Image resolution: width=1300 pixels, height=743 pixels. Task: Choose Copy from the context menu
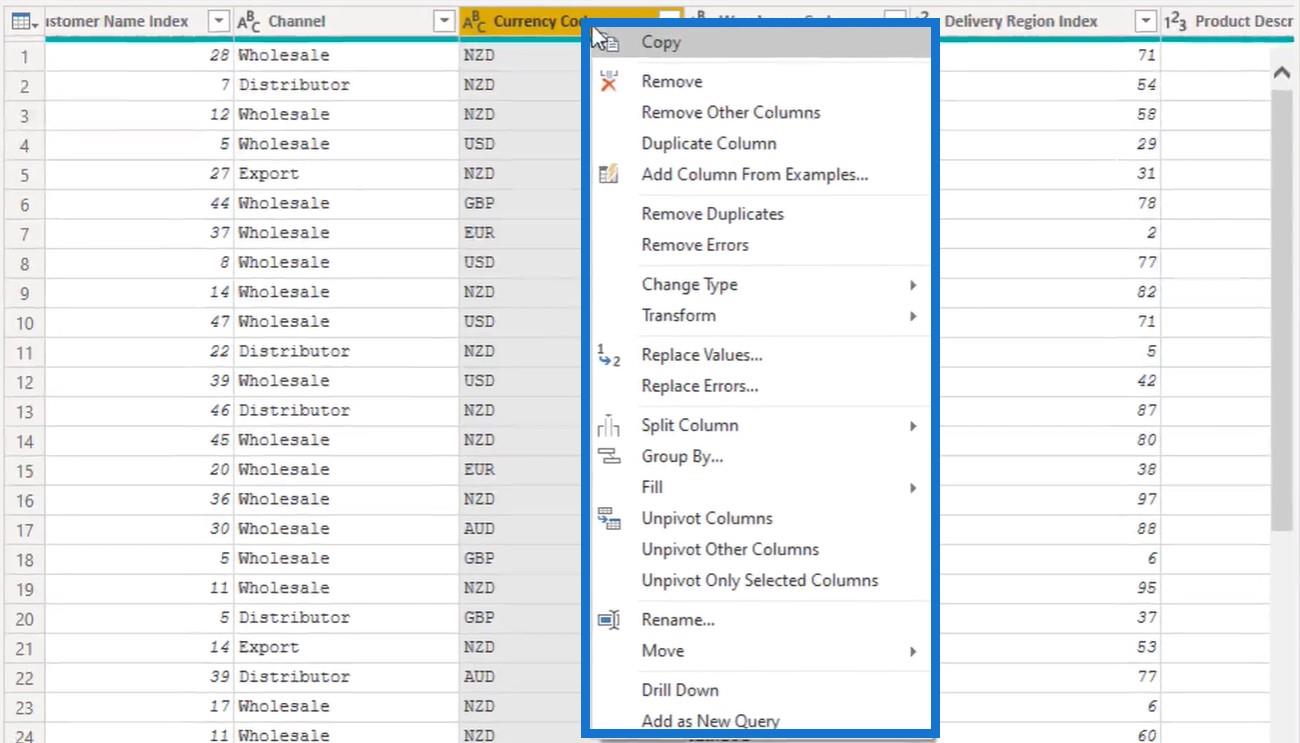760,42
